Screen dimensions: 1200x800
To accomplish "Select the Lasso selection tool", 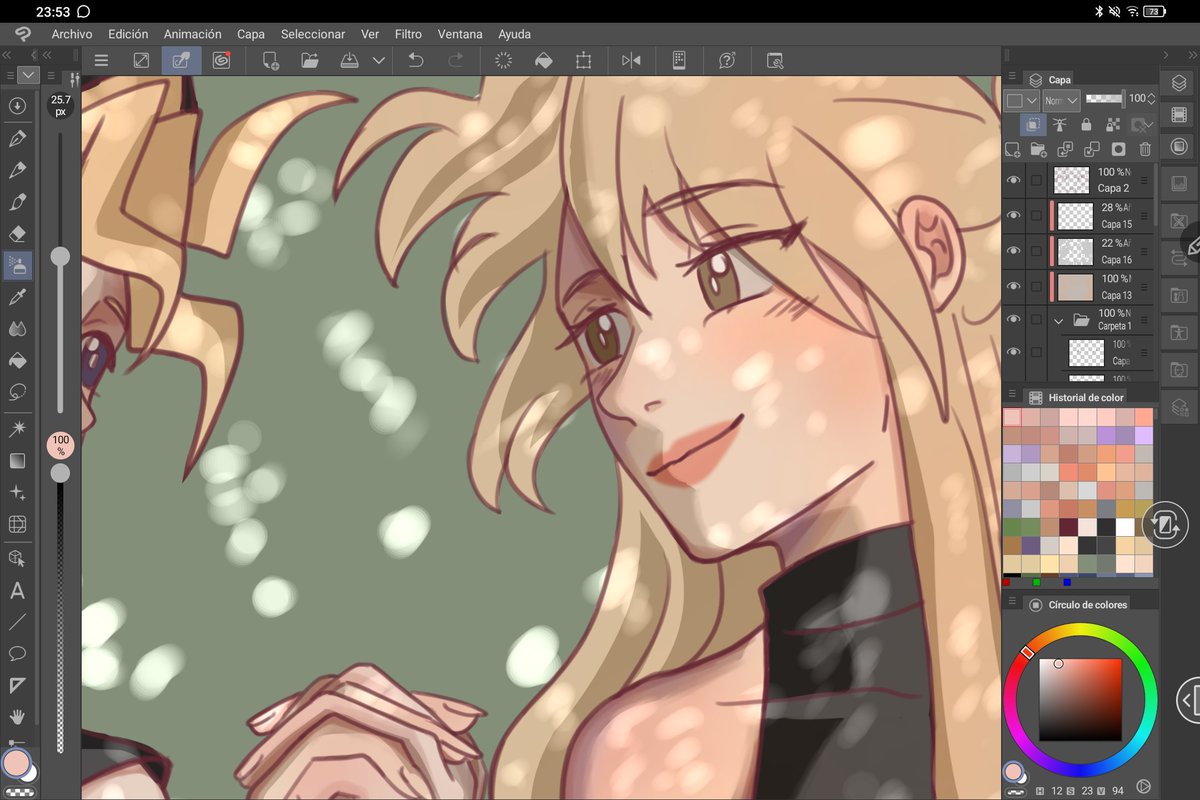I will point(17,392).
